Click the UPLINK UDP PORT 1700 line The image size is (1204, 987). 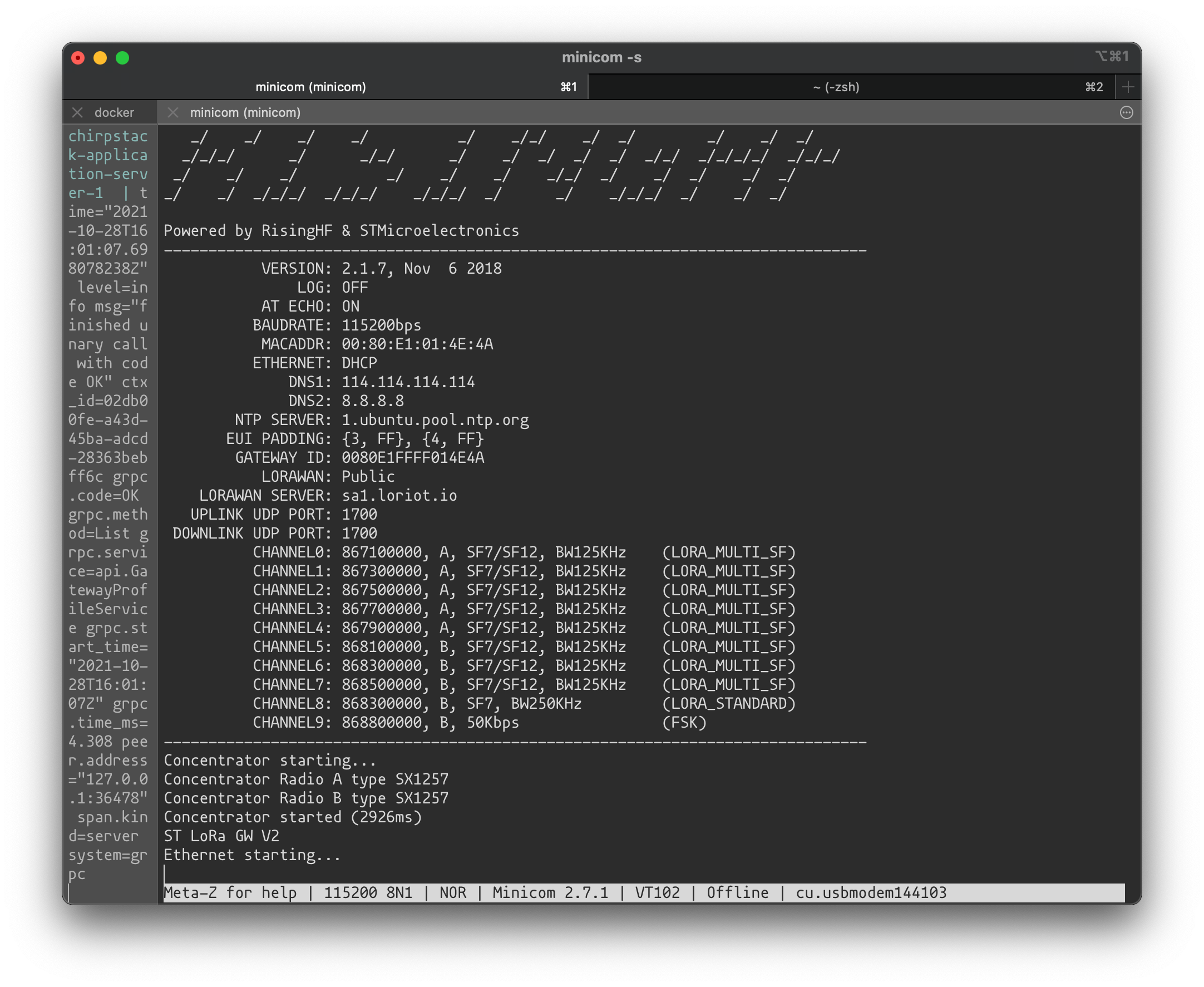point(284,515)
